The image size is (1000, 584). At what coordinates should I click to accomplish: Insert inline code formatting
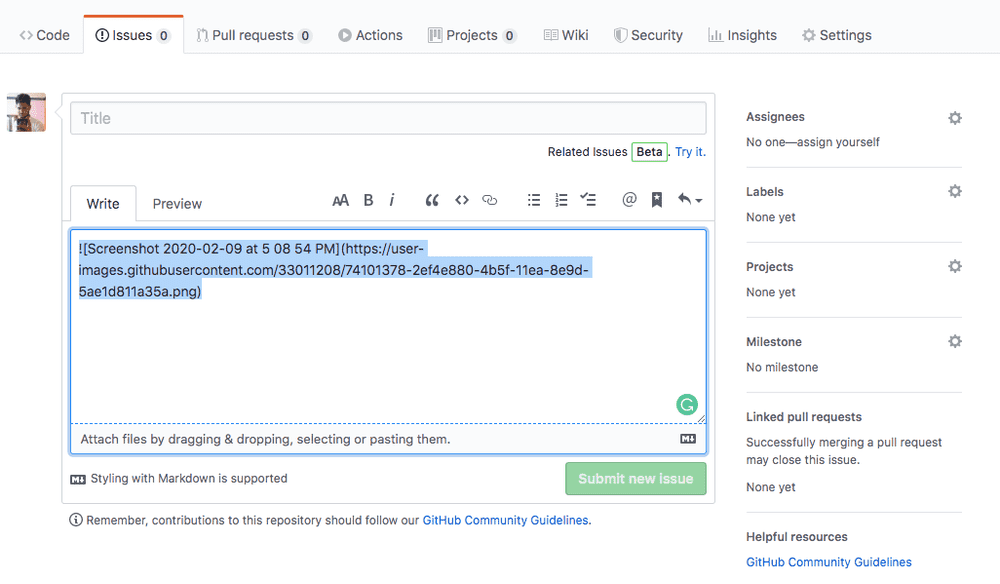pos(461,199)
